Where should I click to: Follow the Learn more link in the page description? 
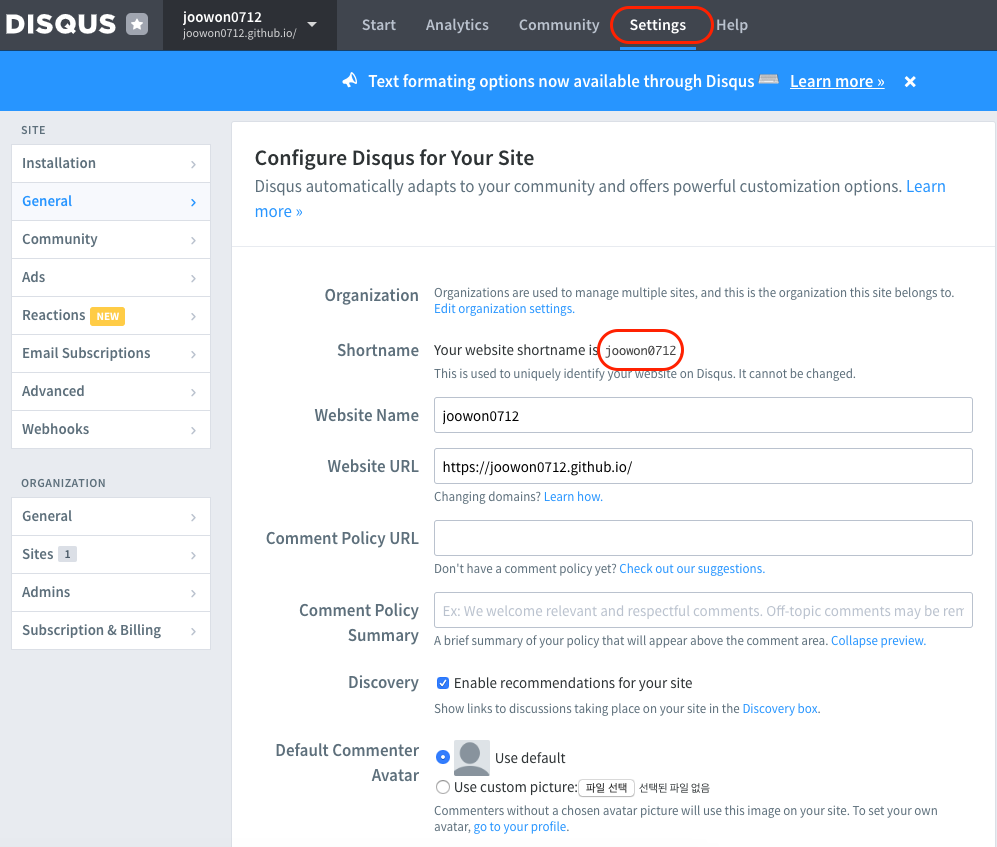[925, 186]
